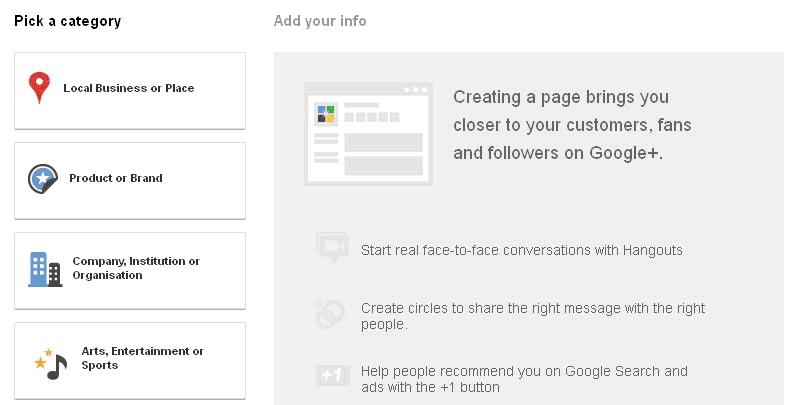The height and width of the screenshot is (405, 801).
Task: Click the Hangouts video chat icon
Action: [x=333, y=247]
